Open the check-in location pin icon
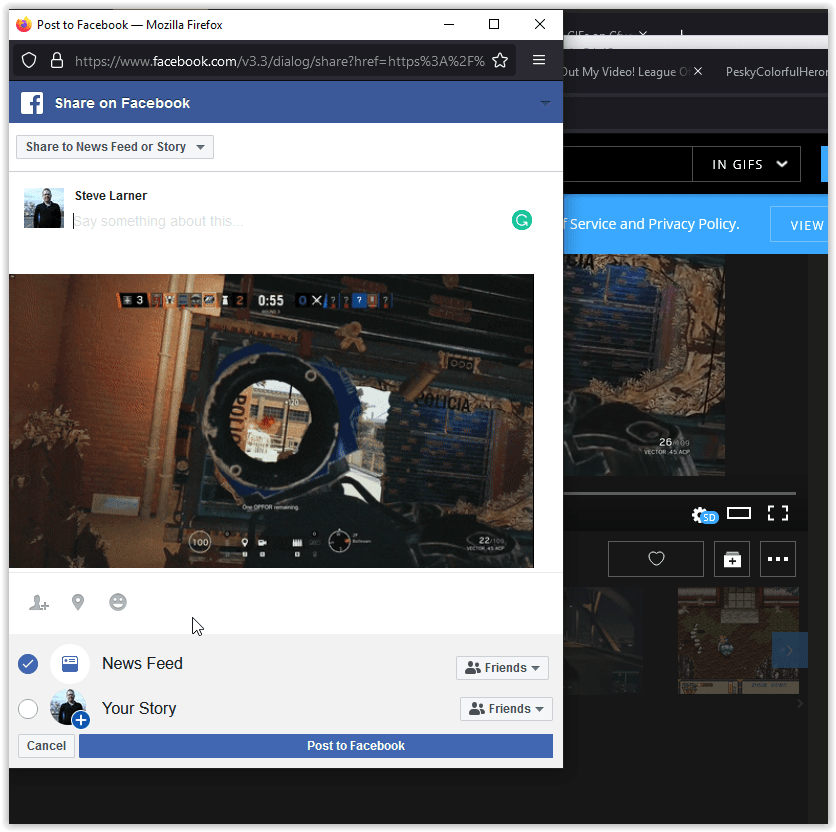 [78, 602]
